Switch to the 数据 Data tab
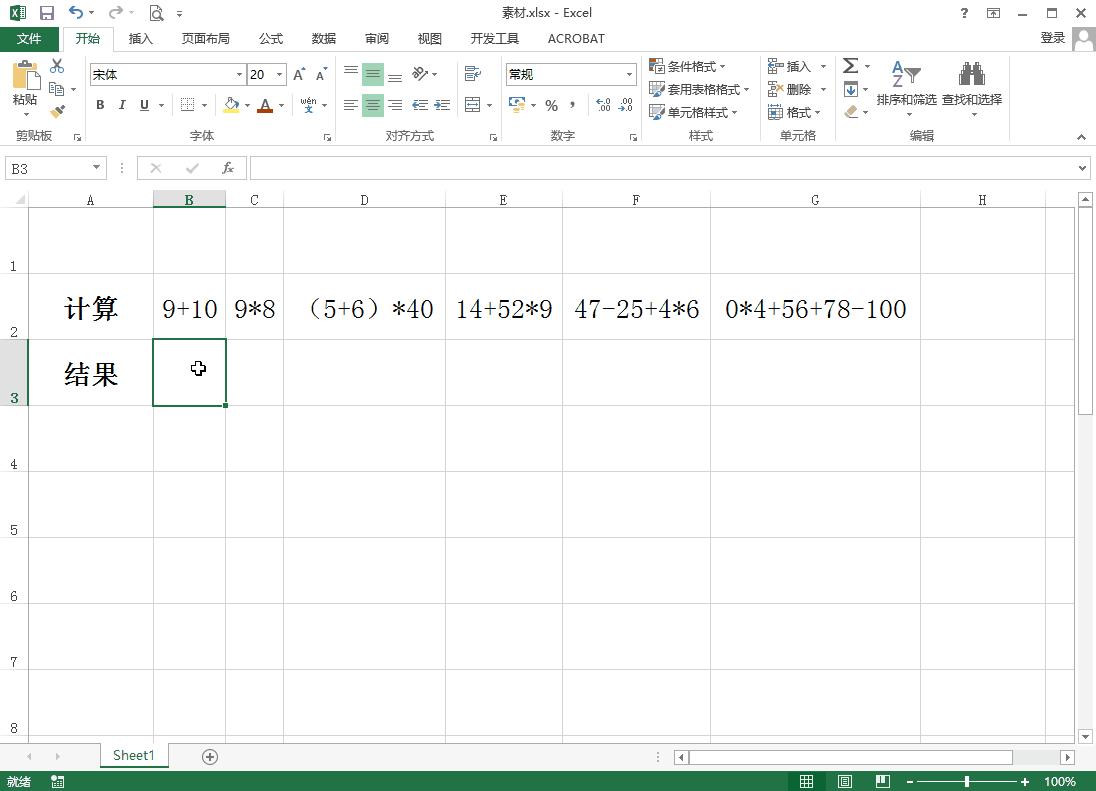This screenshot has height=791, width=1096. pos(324,38)
